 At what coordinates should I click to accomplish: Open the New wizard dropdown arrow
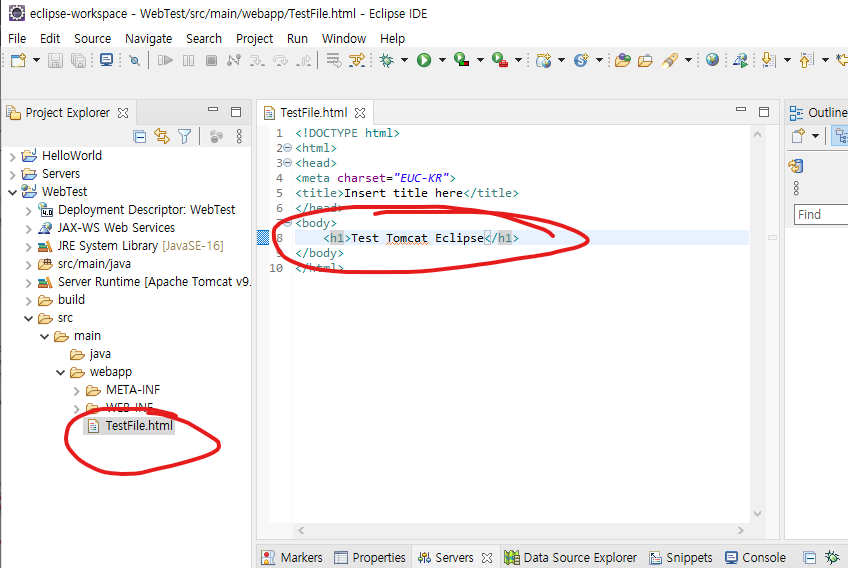(36, 60)
